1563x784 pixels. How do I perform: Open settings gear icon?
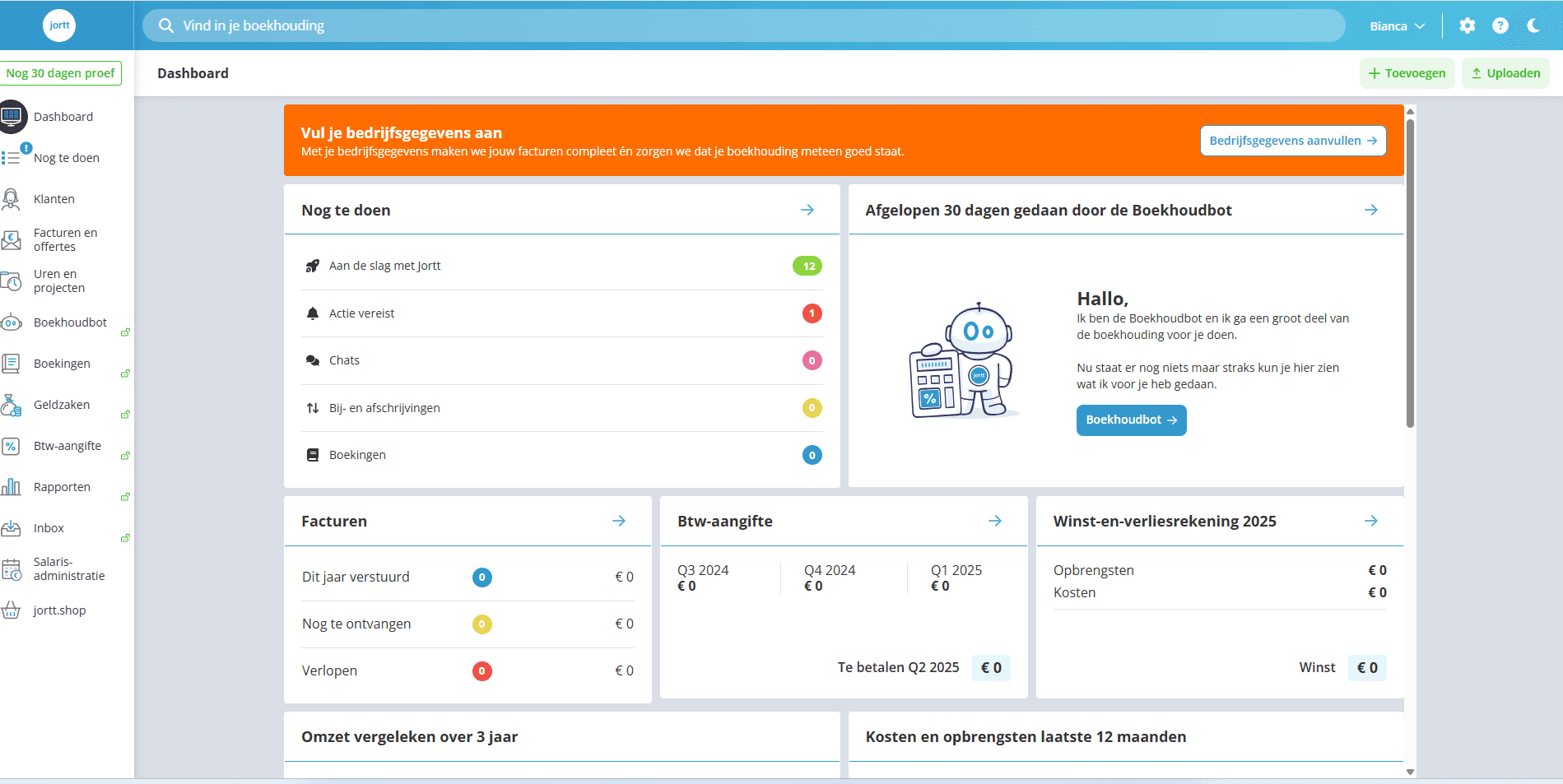point(1468,26)
